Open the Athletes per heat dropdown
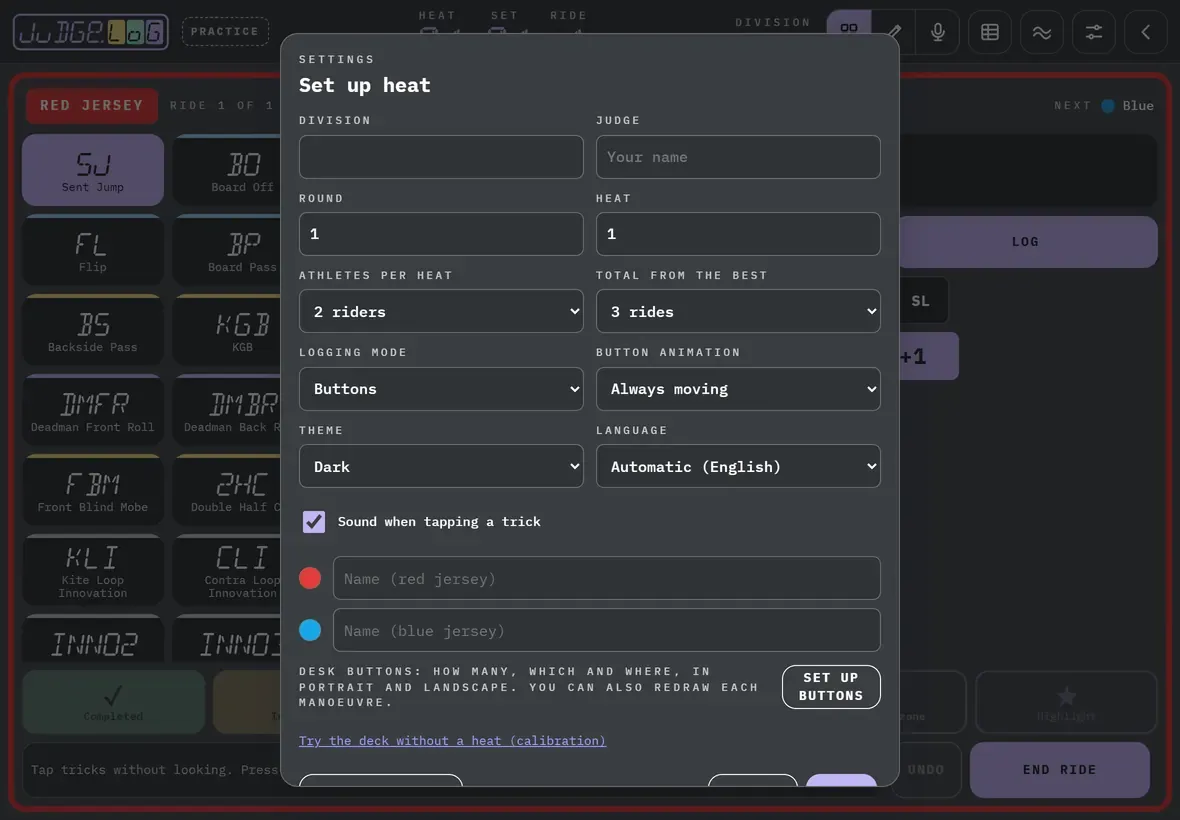 (441, 311)
